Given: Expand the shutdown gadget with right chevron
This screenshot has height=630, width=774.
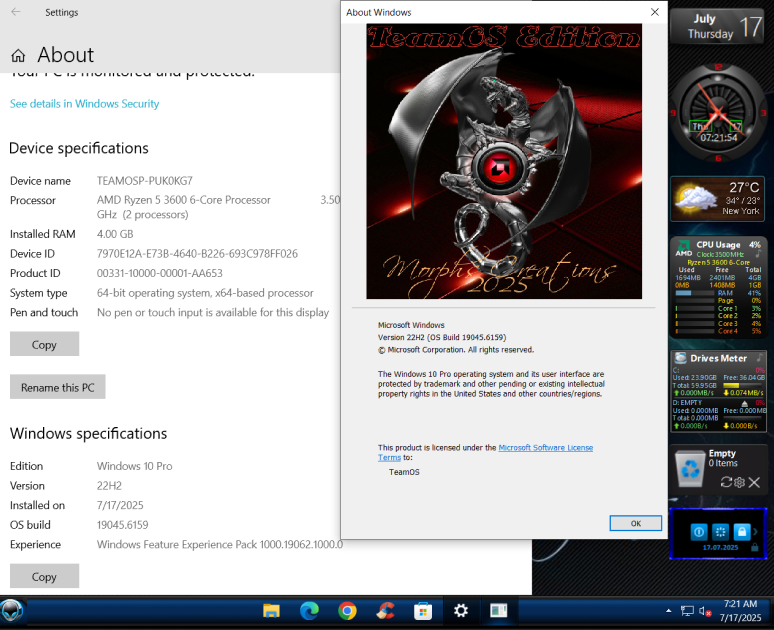Looking at the screenshot, I should (756, 531).
